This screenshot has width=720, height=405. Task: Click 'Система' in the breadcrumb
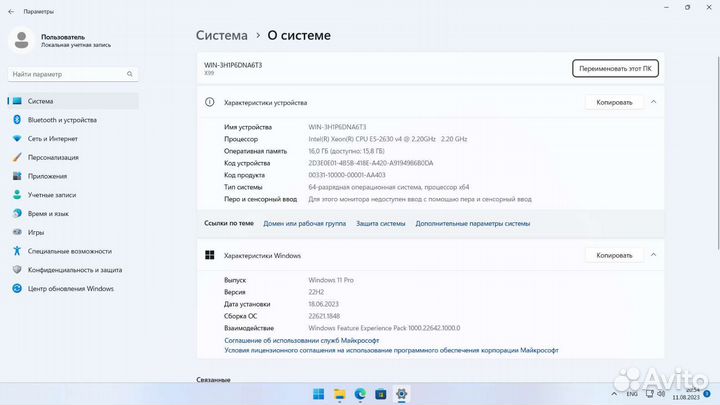(222, 35)
